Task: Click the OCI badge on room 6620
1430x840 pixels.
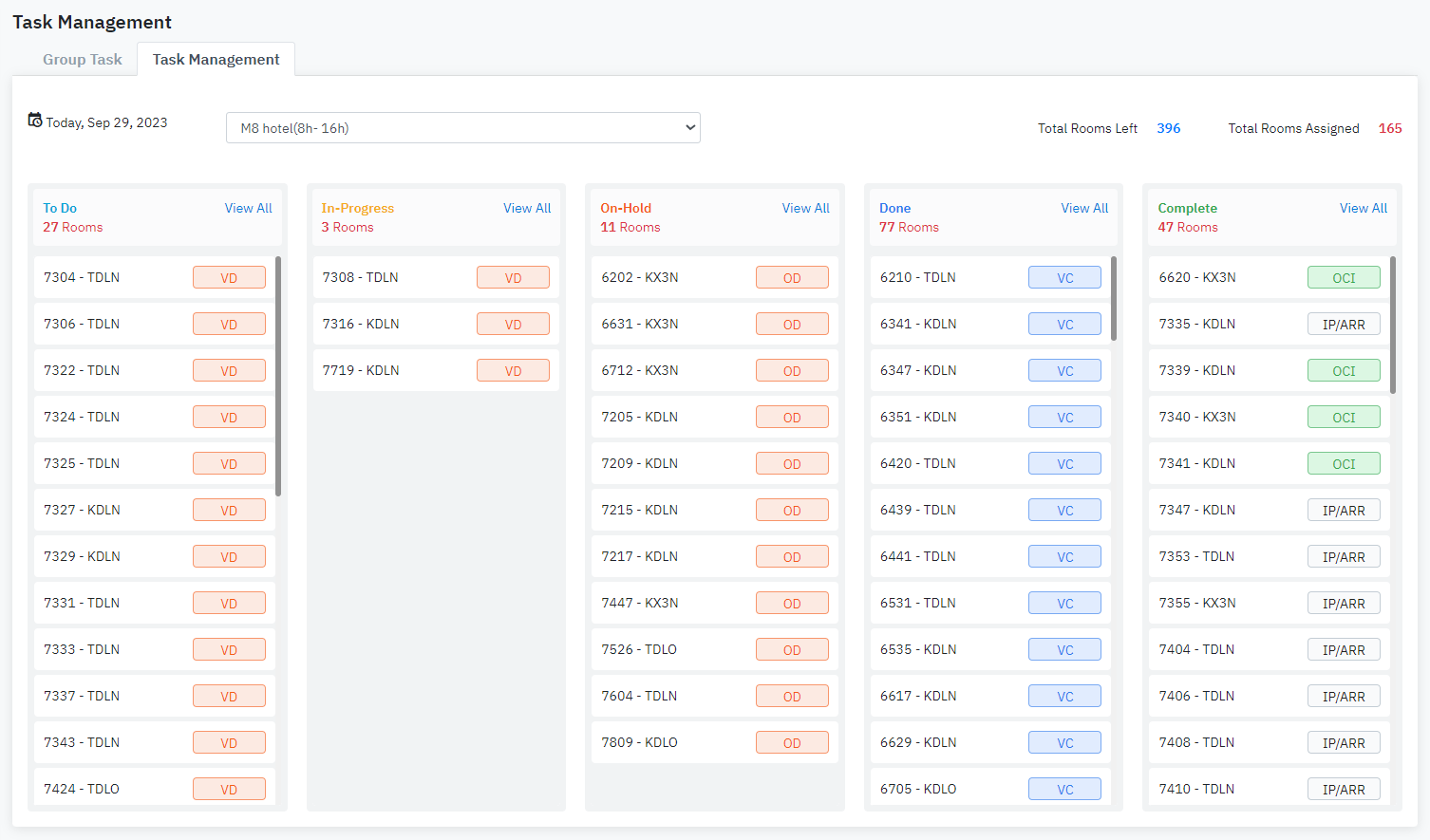Action: [1344, 278]
